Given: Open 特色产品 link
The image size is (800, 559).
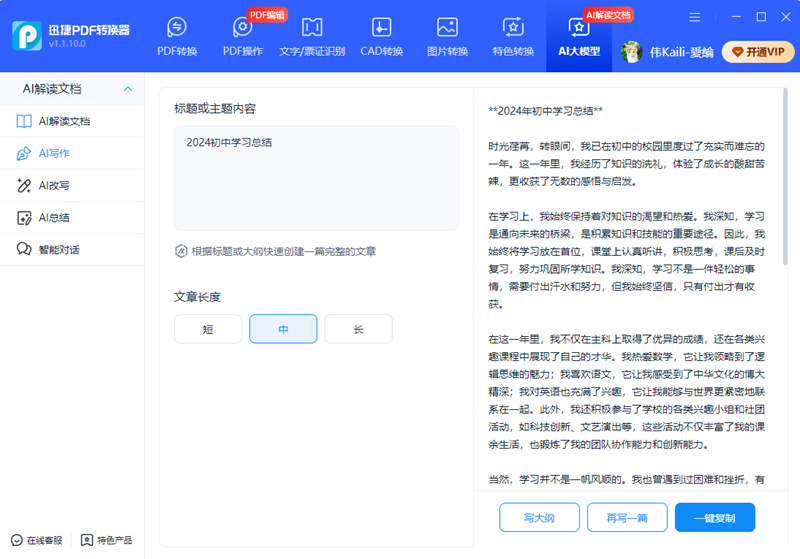Looking at the screenshot, I should pos(107,540).
